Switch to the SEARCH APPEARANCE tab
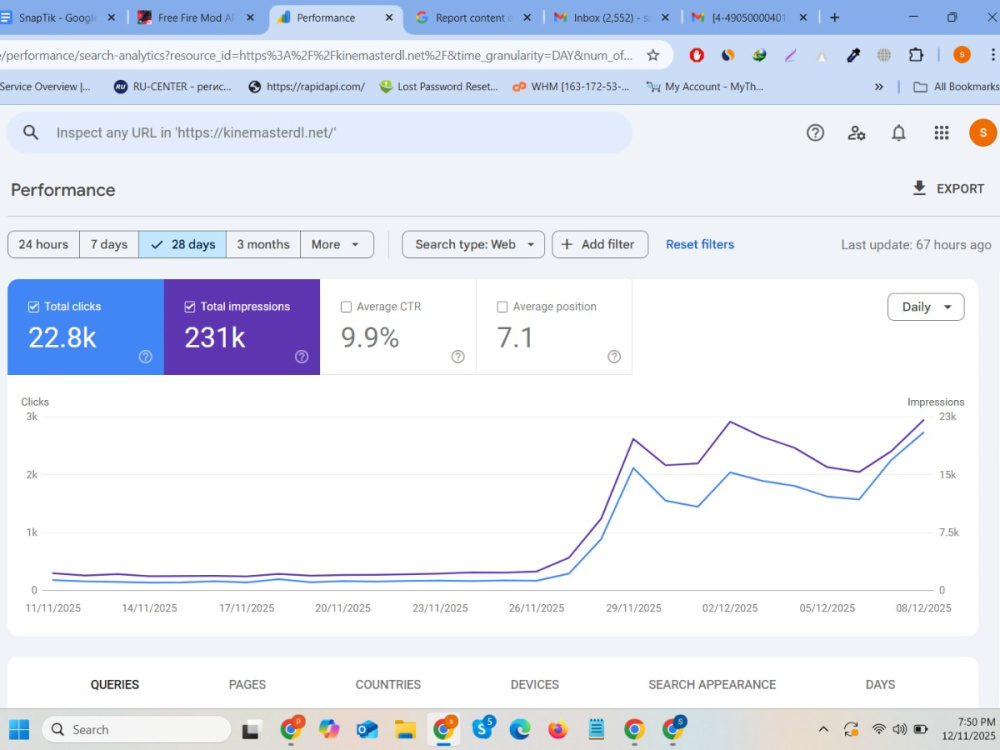The height and width of the screenshot is (750, 1000). tap(712, 684)
